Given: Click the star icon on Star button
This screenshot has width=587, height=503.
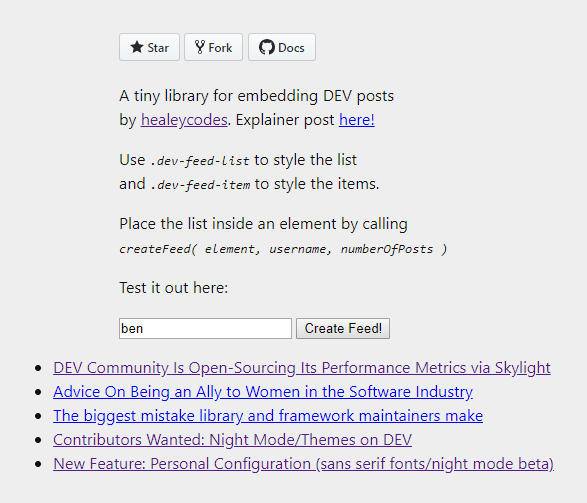Looking at the screenshot, I should pos(137,47).
